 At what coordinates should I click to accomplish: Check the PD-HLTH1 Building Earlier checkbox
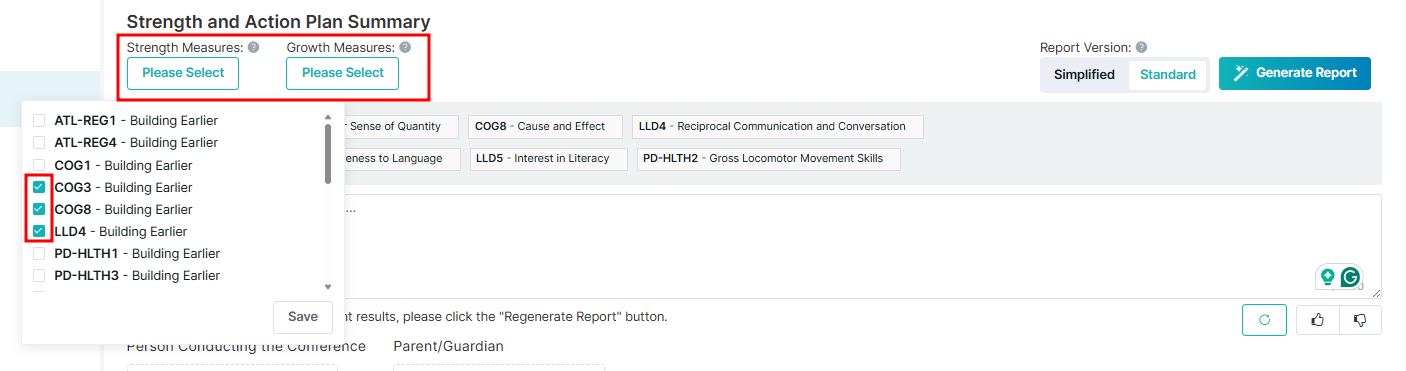(x=39, y=253)
